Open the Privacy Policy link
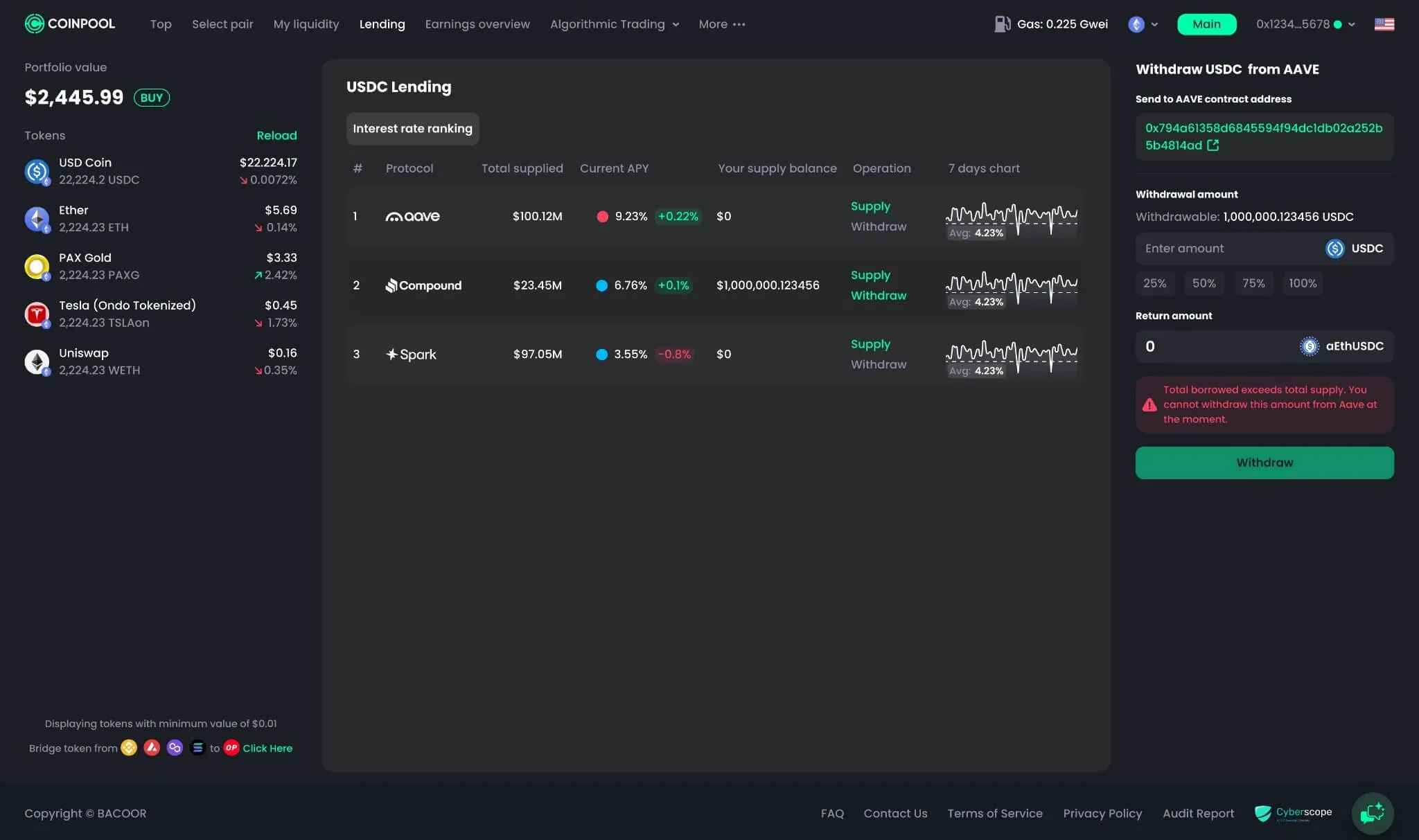Screen dimensions: 1419x840 [1102, 814]
